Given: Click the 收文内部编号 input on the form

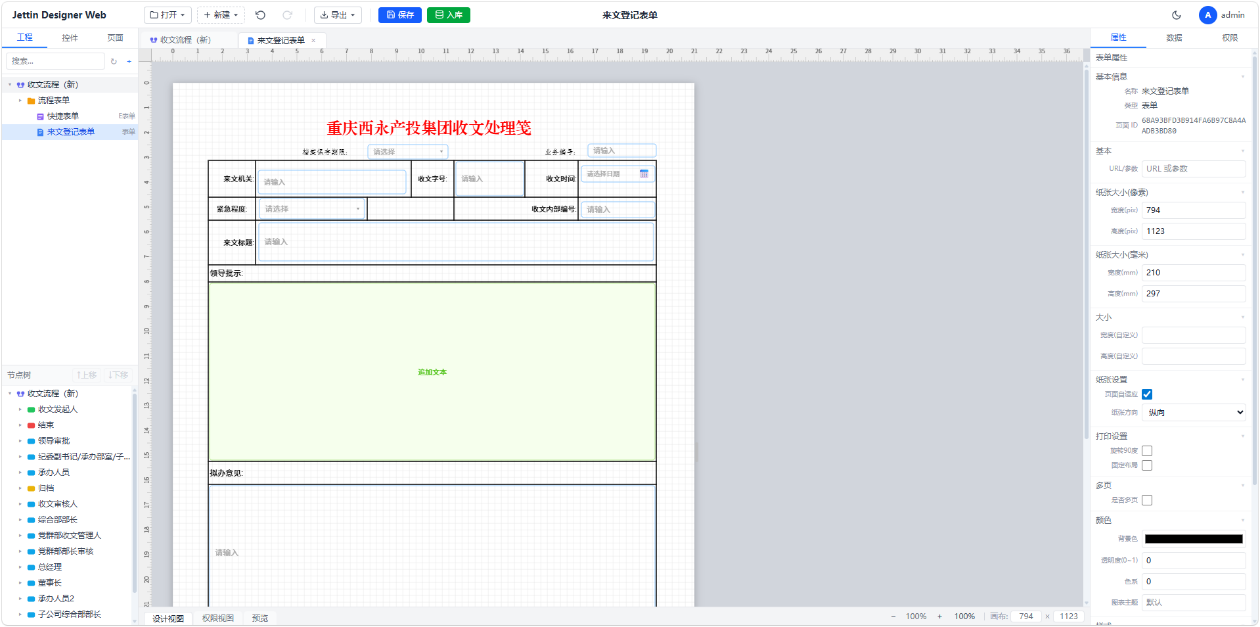Looking at the screenshot, I should [x=617, y=210].
